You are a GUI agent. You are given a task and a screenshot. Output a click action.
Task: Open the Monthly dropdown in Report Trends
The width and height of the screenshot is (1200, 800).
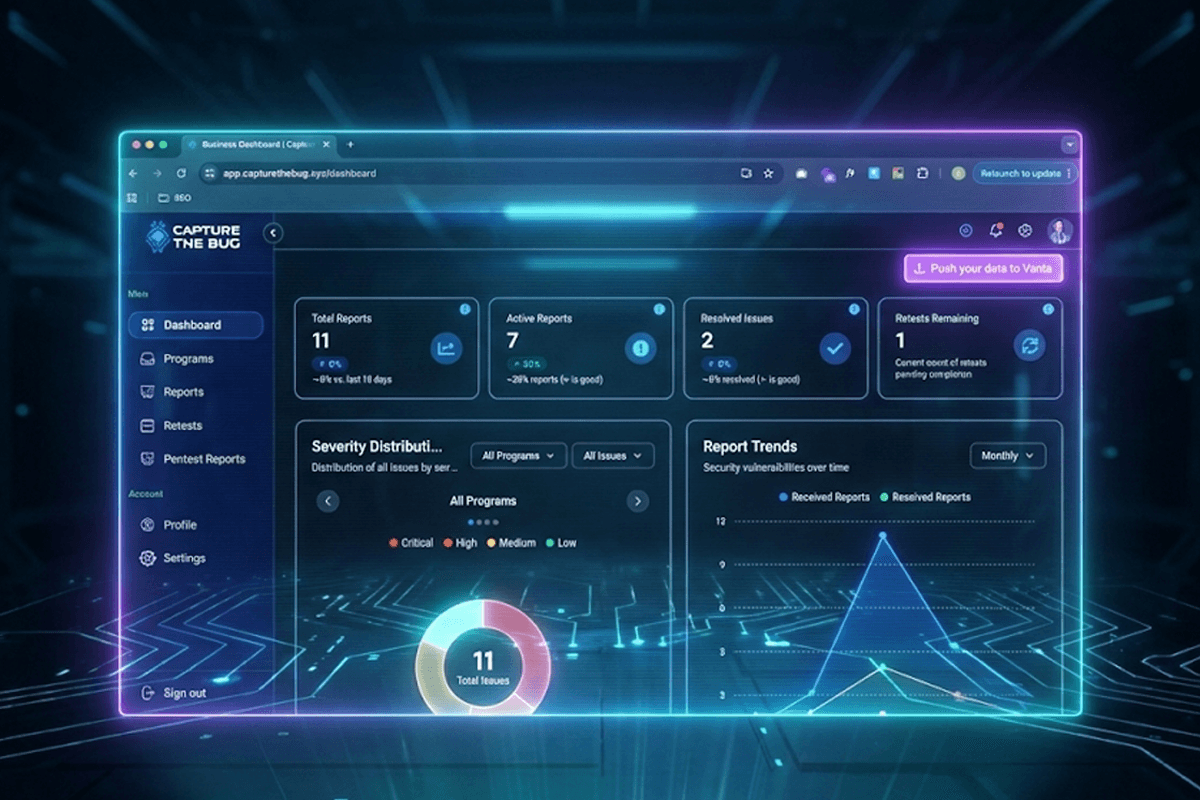point(1008,456)
